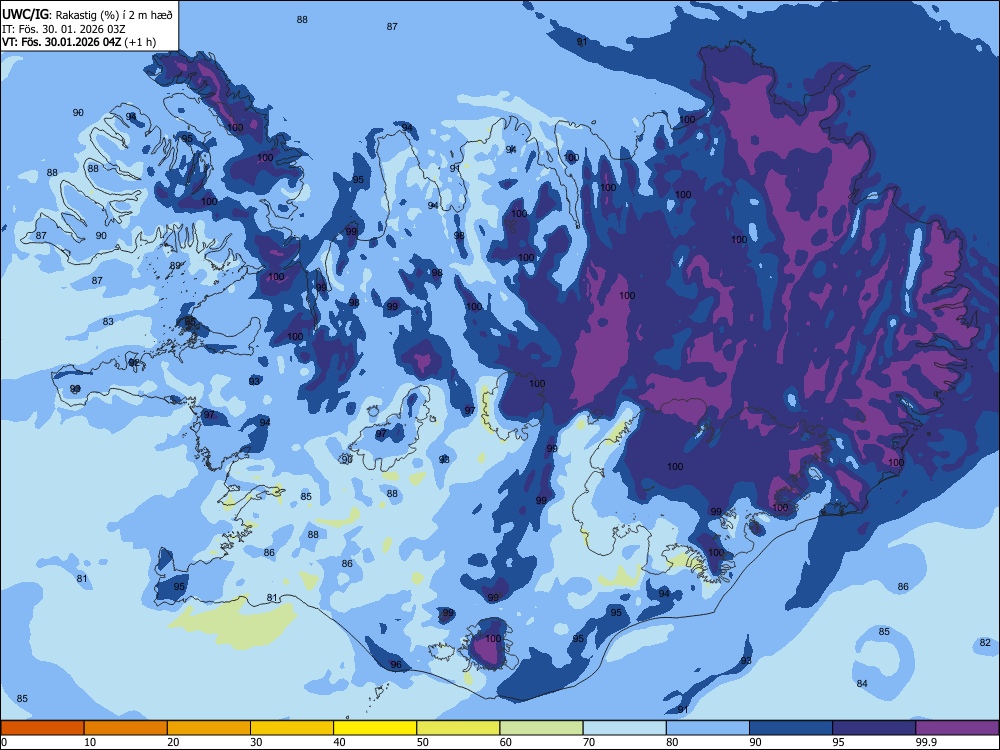Screen dimensions: 1000x750
Task: Click the purple above-99.9 legend swatch
Action: 957,728
